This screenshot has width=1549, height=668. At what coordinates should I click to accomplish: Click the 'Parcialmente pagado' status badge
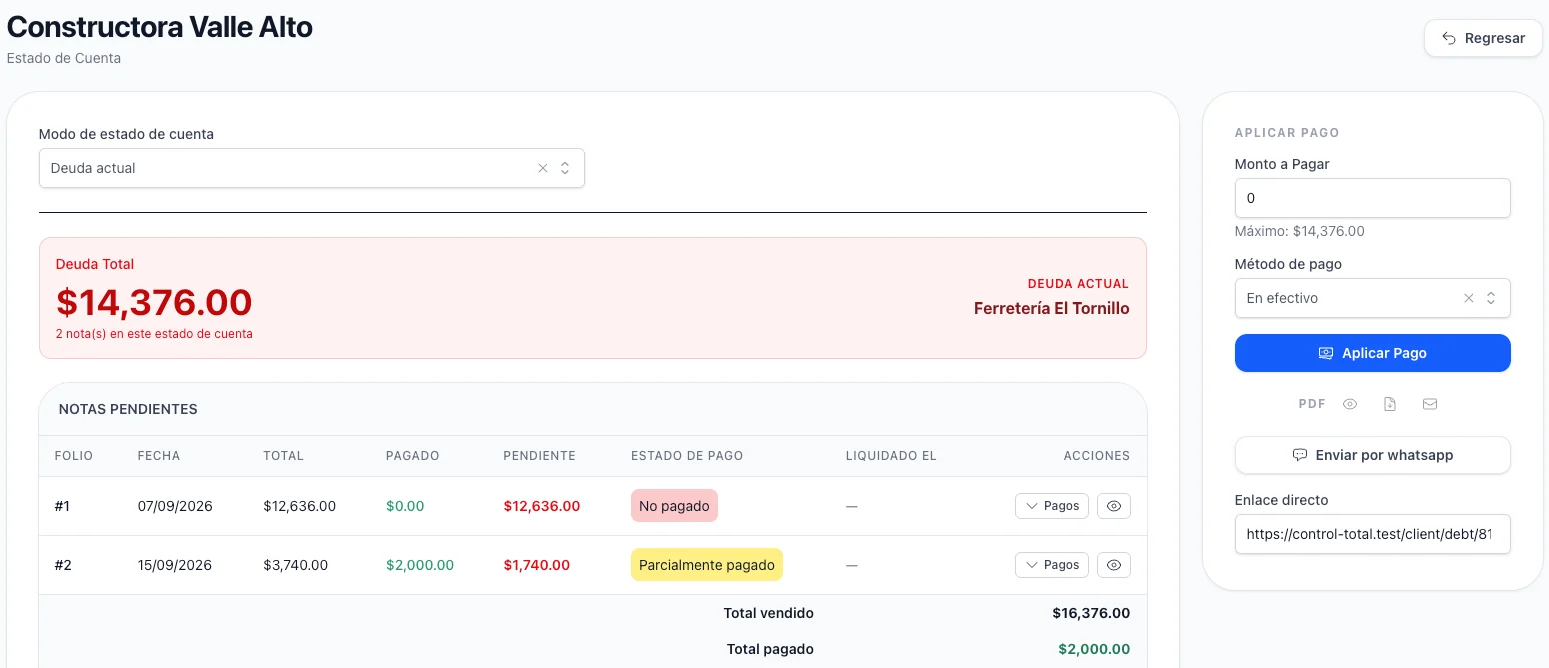pos(707,565)
